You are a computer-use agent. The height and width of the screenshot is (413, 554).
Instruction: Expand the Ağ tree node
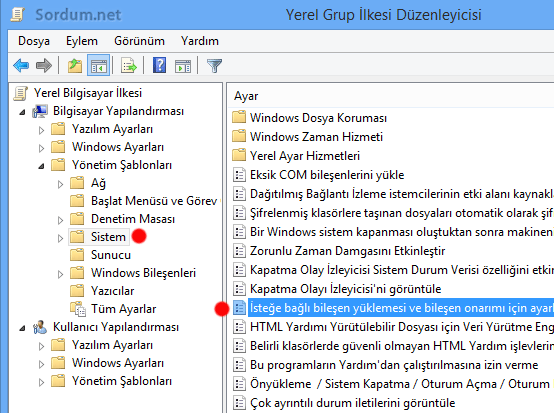coord(60,184)
